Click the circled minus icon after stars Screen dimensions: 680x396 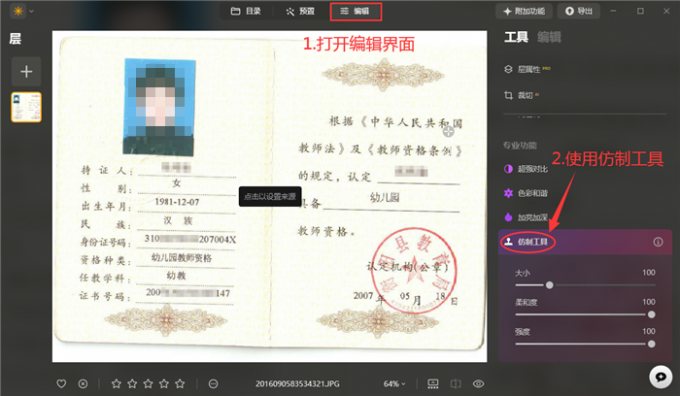[x=213, y=384]
